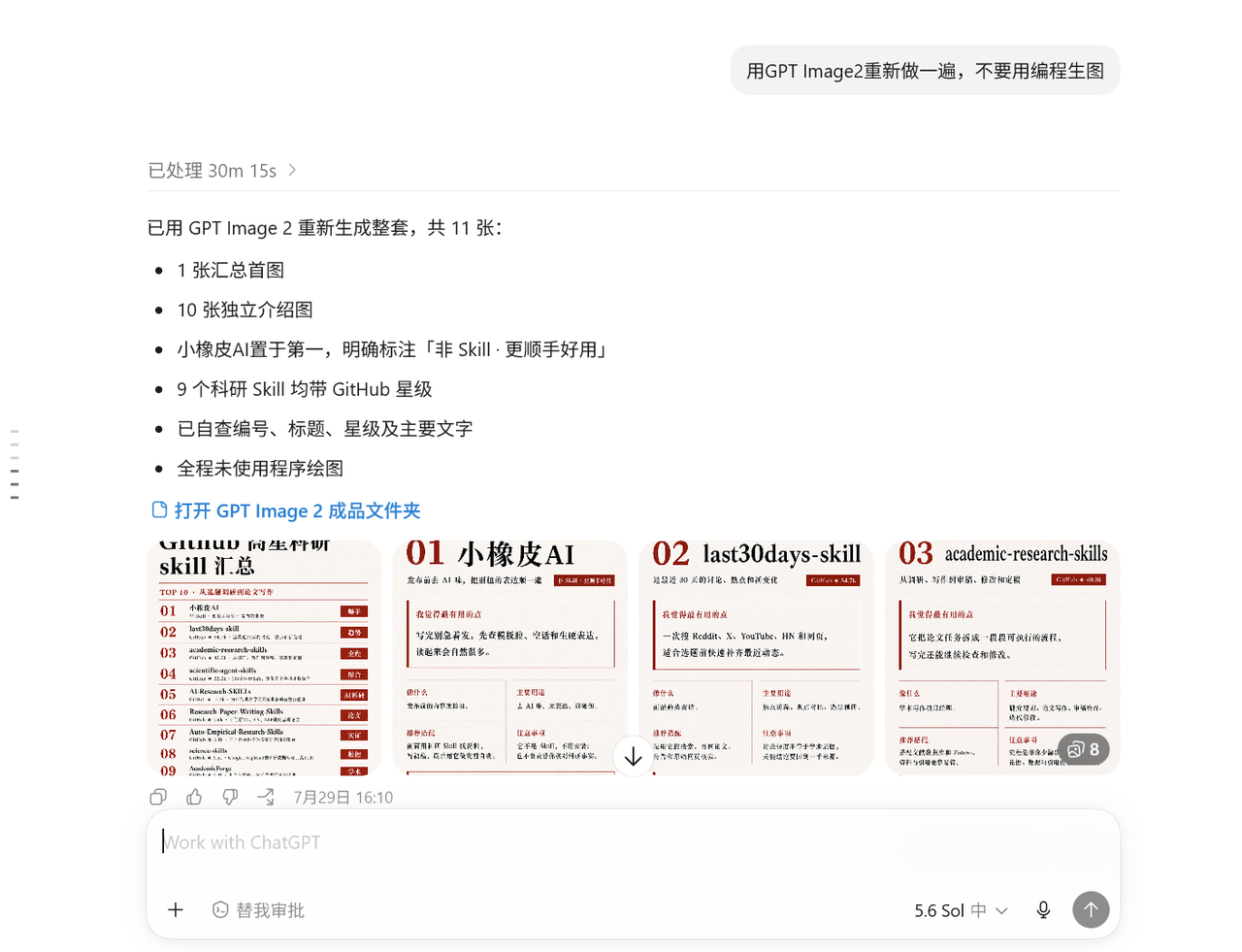
Task: Open the "02 last30days-skill" image thumbnail
Action: pyautogui.click(x=757, y=658)
